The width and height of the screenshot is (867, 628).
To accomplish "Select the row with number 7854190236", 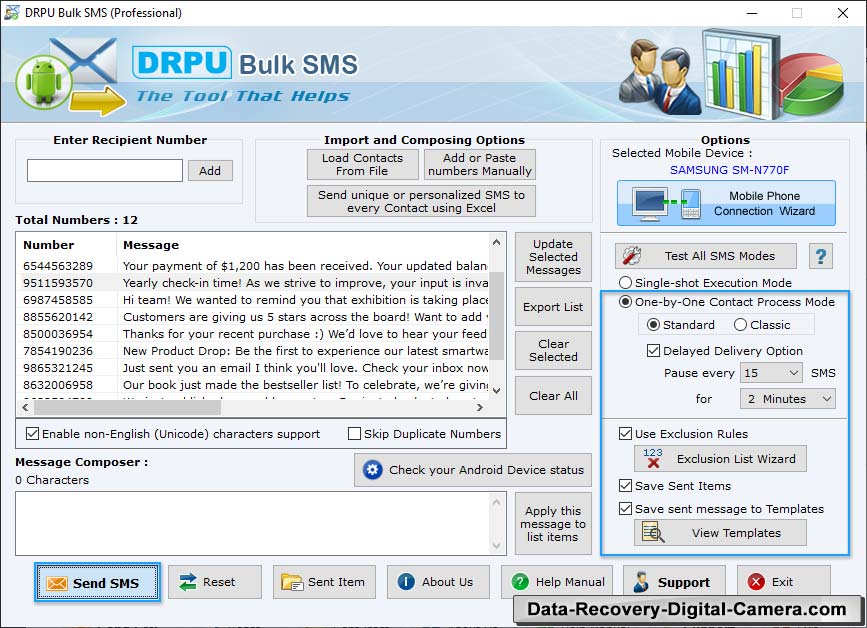I will coord(253,351).
